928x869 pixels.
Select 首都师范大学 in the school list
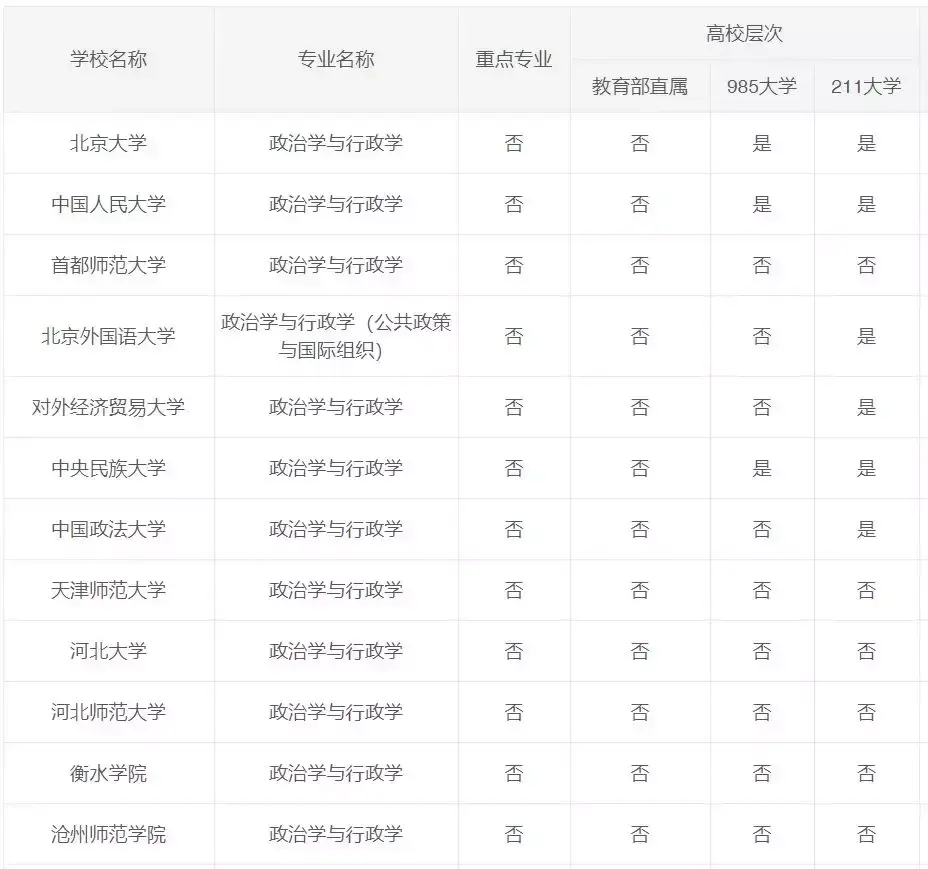click(108, 265)
